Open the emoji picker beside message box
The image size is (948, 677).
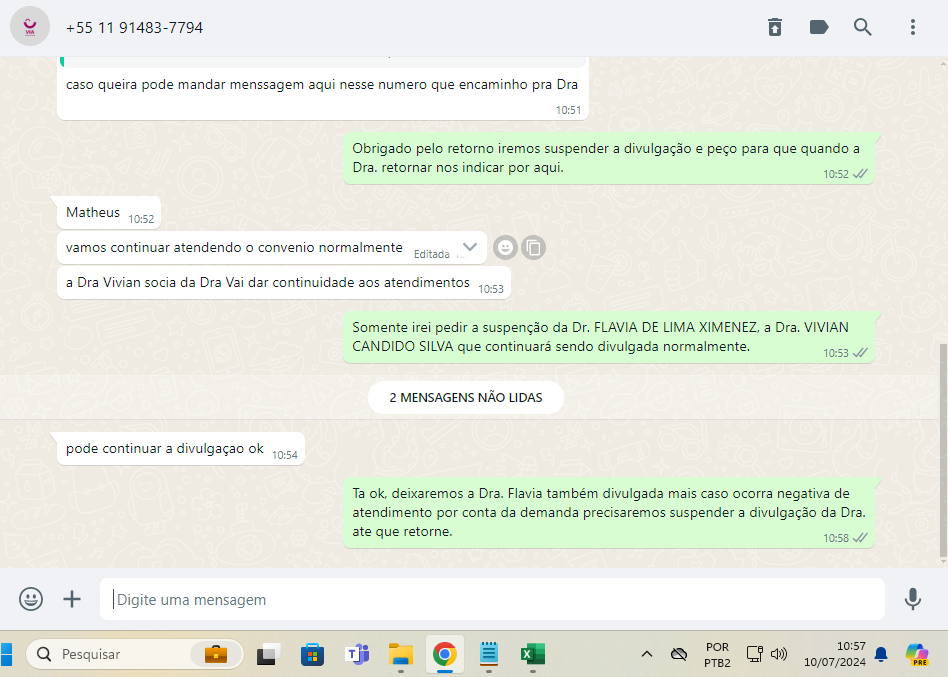(31, 599)
